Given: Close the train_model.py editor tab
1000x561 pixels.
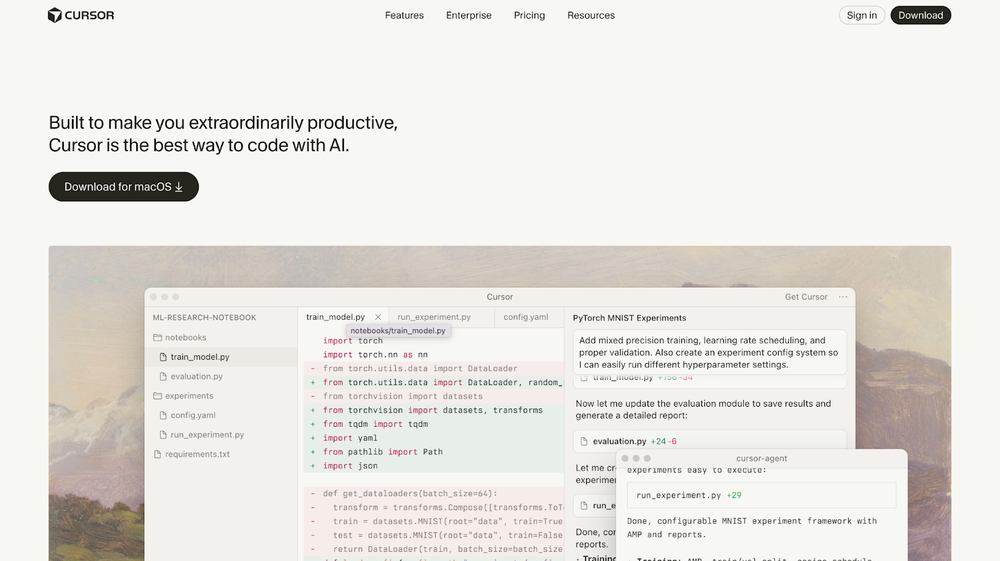Looking at the screenshot, I should (x=378, y=317).
